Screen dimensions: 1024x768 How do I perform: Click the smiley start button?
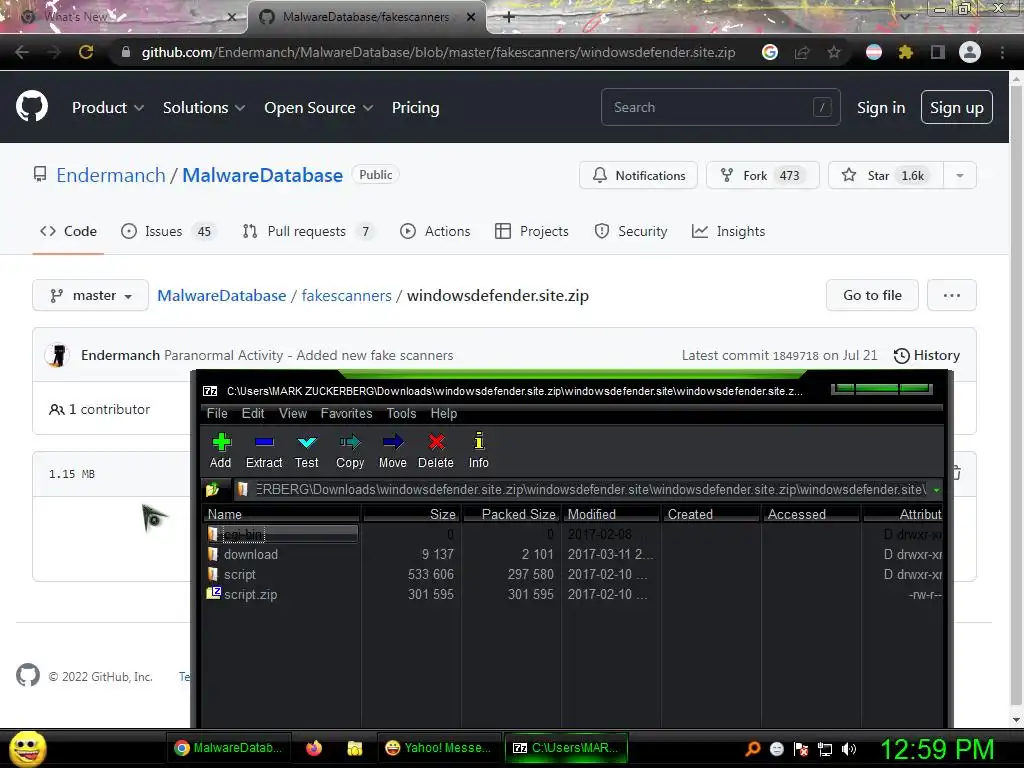click(27, 748)
